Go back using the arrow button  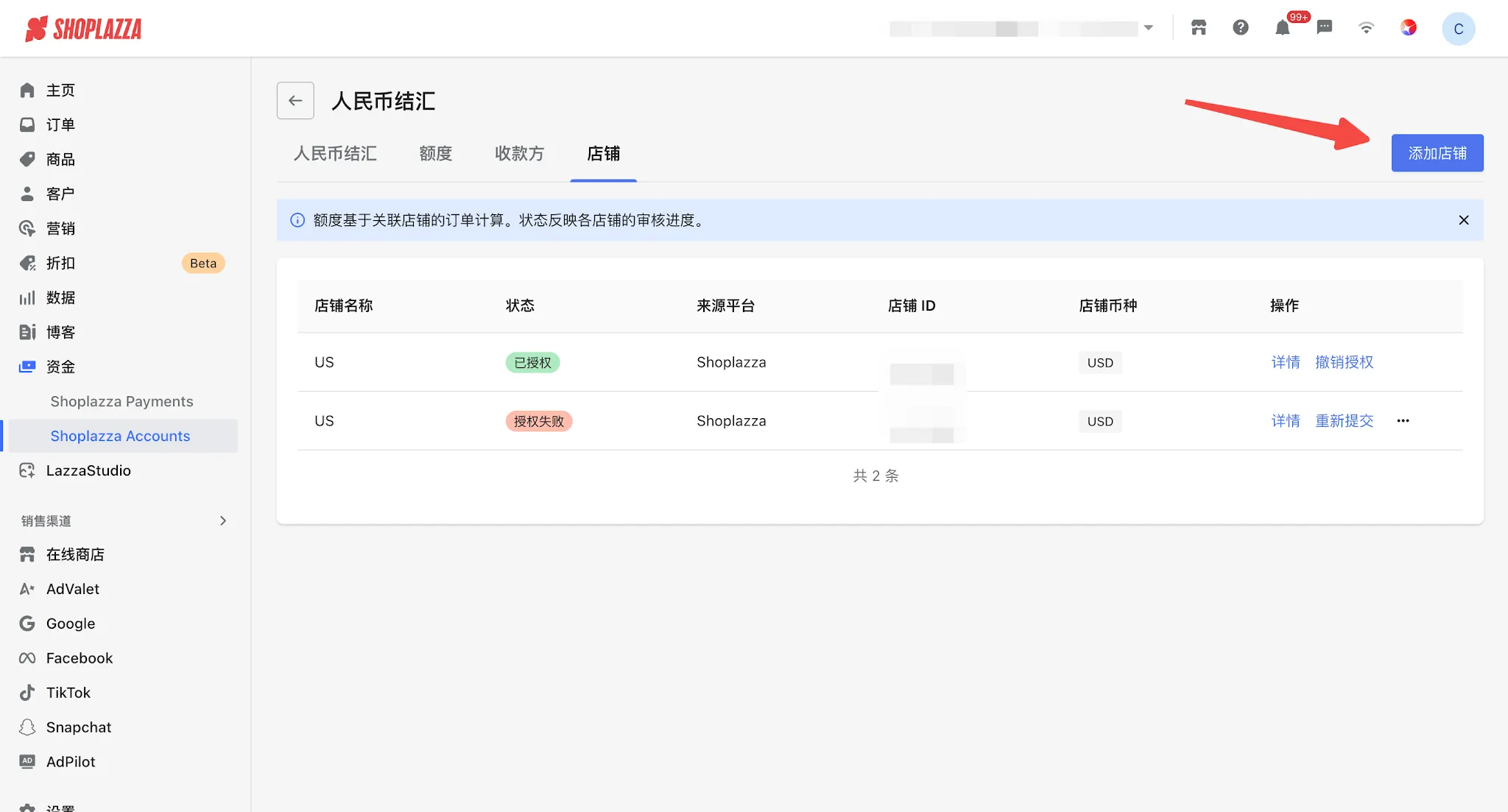[295, 100]
